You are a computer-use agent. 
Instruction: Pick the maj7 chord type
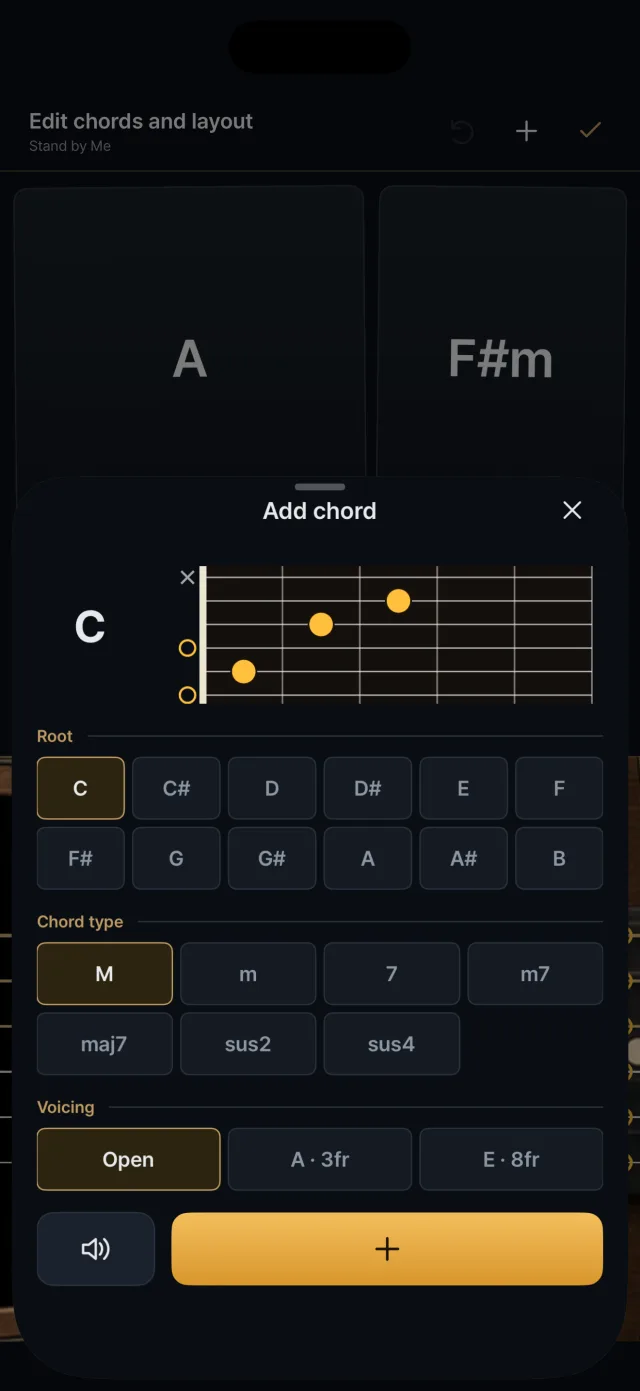click(x=104, y=1044)
